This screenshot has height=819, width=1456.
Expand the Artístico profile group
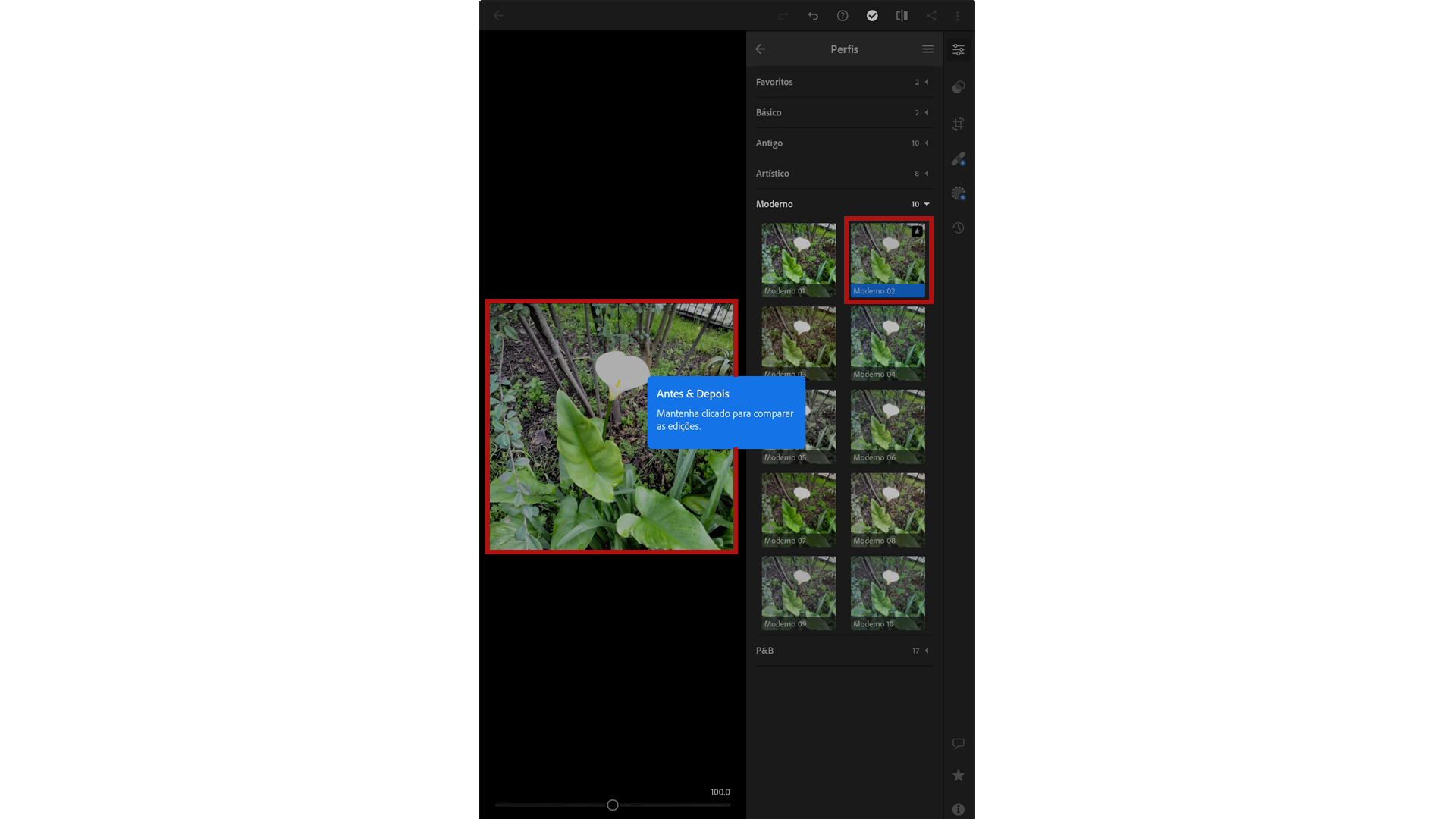844,174
